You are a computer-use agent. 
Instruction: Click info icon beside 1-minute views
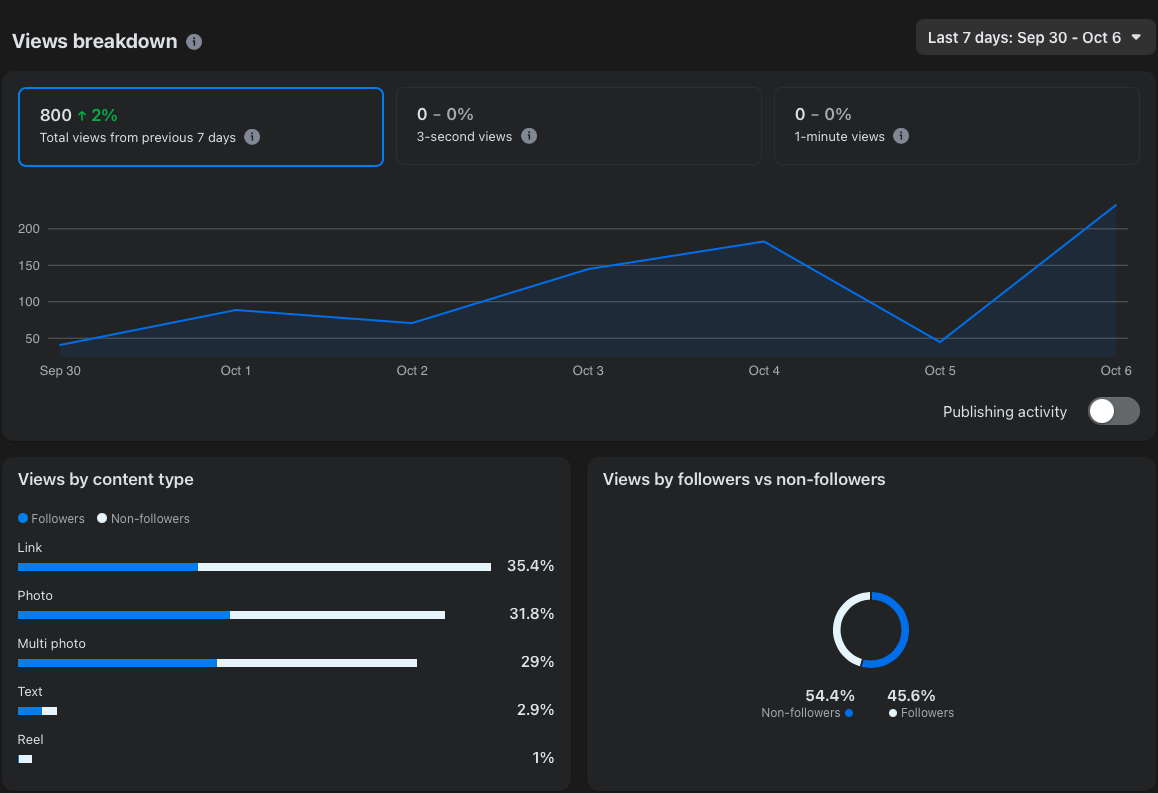[x=901, y=136]
